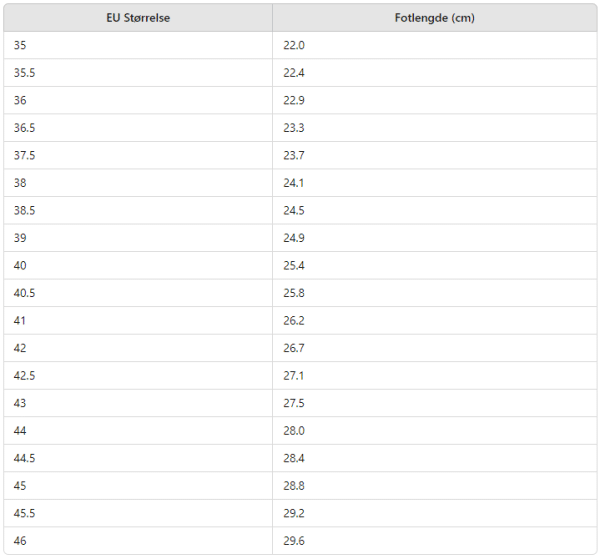Select the EU size 35.5 cell
The image size is (600, 559).
point(25,73)
